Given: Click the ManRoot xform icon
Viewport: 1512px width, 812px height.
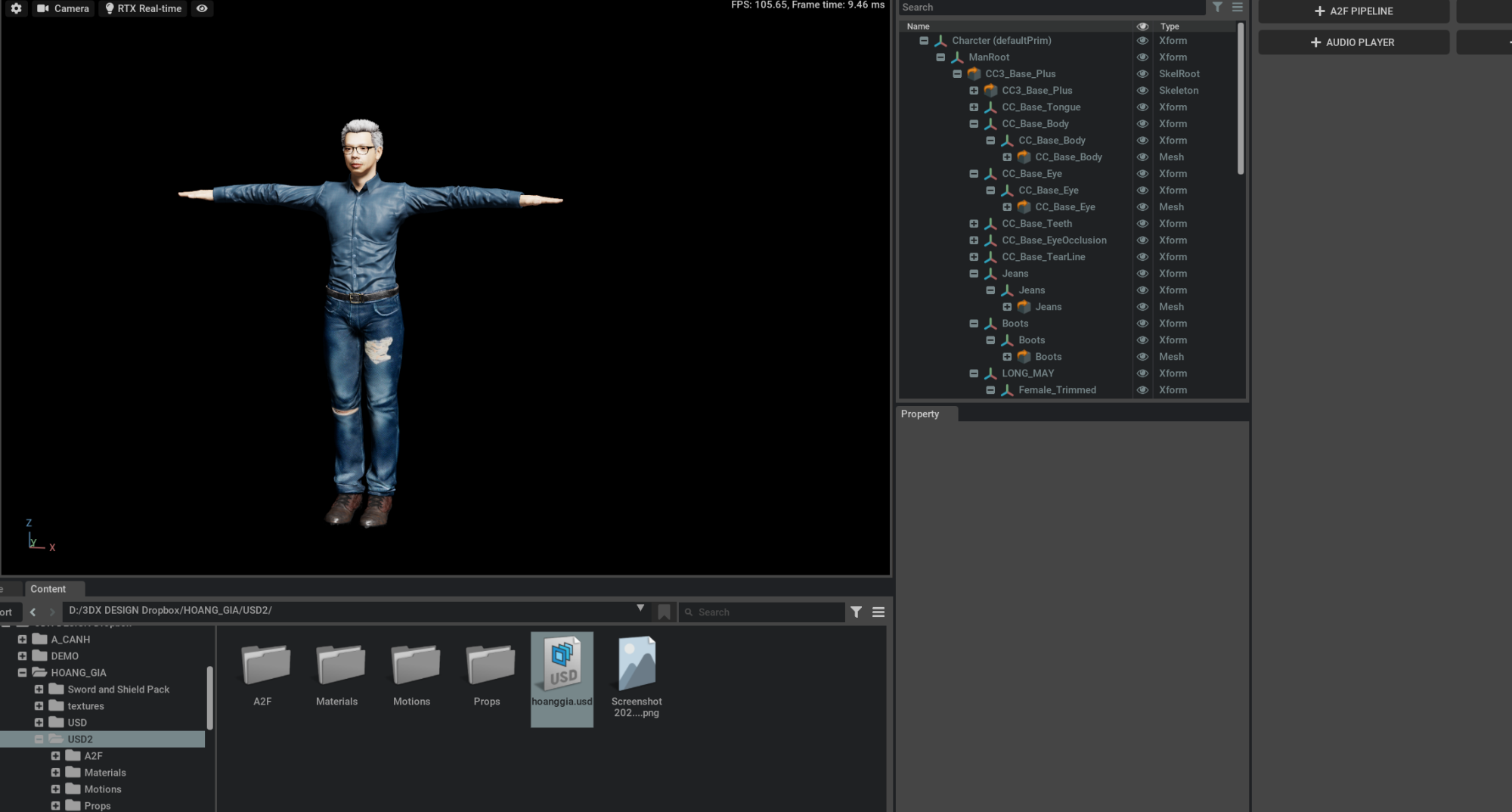Looking at the screenshot, I should coord(957,57).
